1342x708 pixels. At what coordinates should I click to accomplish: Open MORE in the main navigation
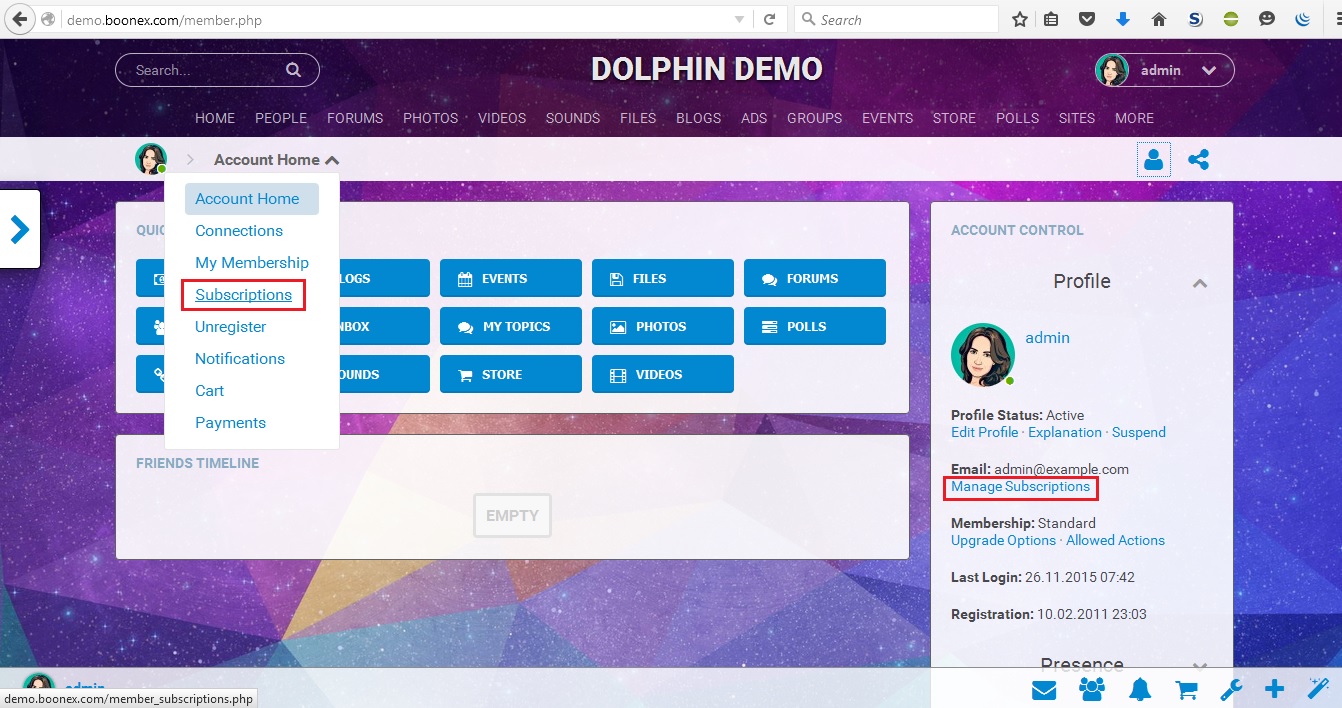1134,118
